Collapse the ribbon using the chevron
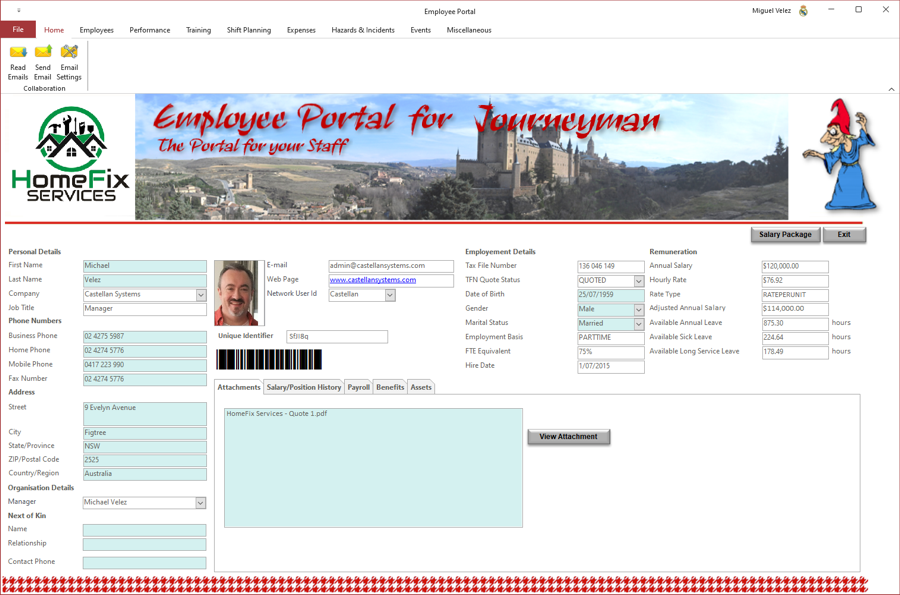The image size is (900, 595). pyautogui.click(x=891, y=89)
